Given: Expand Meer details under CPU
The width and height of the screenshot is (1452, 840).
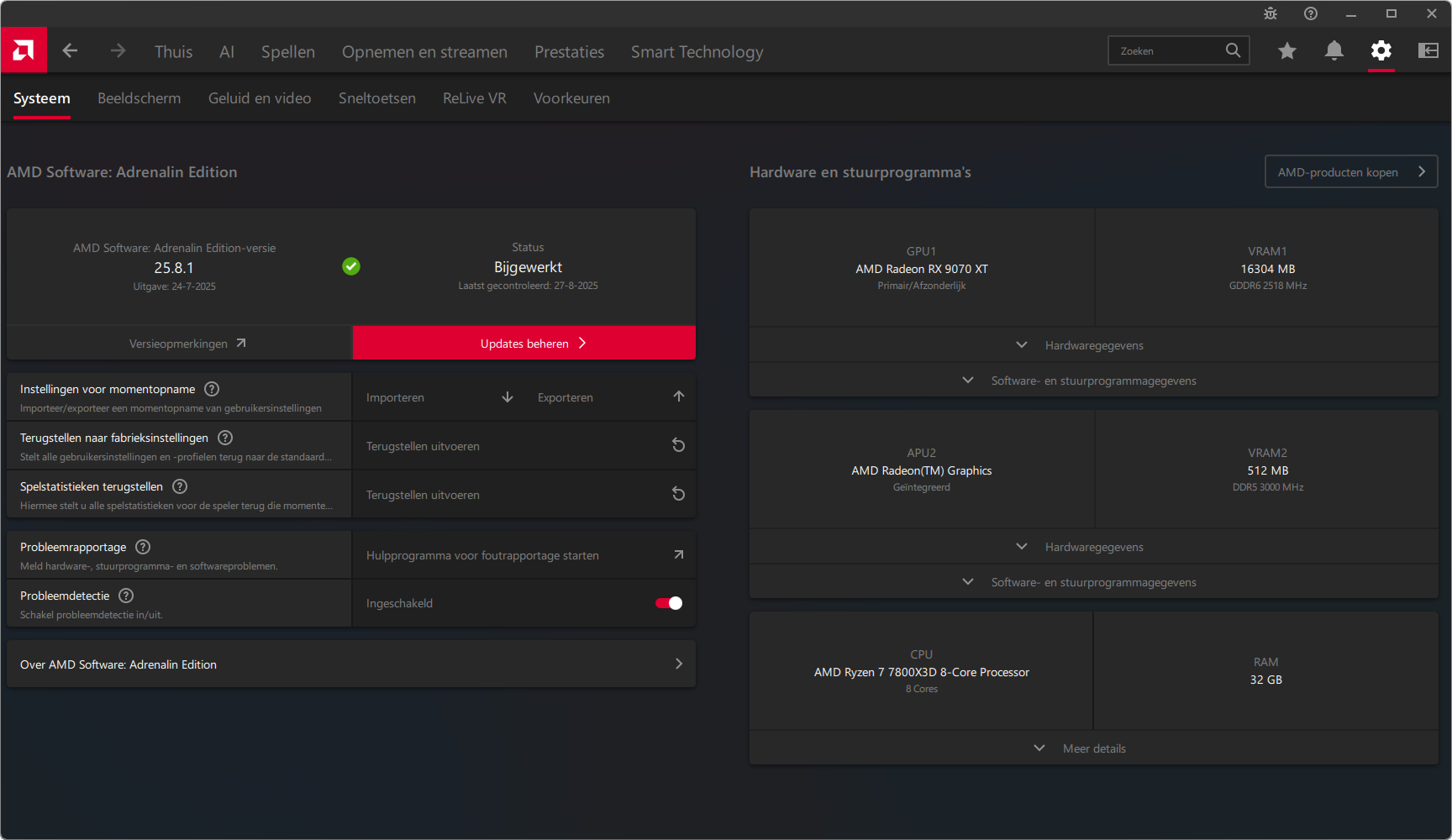Looking at the screenshot, I should coord(1093,748).
